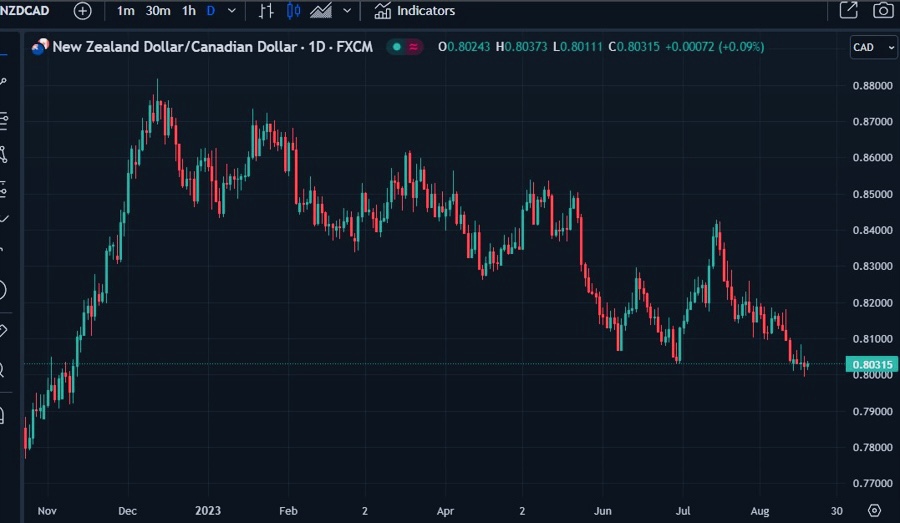The image size is (900, 523).
Task: Click the New Zealand/Canada flag symbol icon
Action: [40, 47]
